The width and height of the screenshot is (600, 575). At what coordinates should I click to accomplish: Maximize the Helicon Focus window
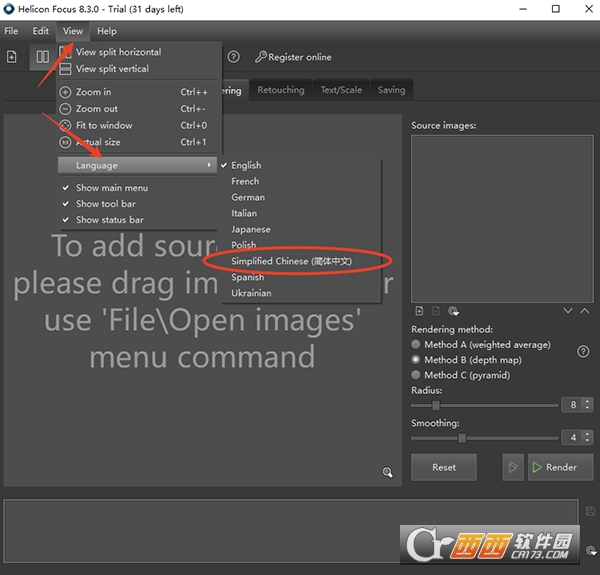(x=556, y=9)
